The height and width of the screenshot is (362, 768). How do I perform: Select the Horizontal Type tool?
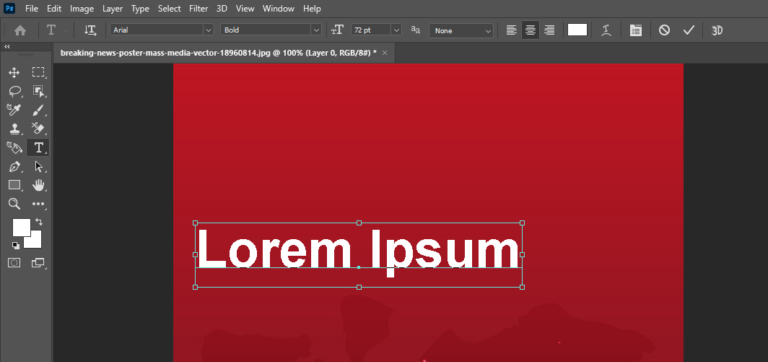[38, 147]
